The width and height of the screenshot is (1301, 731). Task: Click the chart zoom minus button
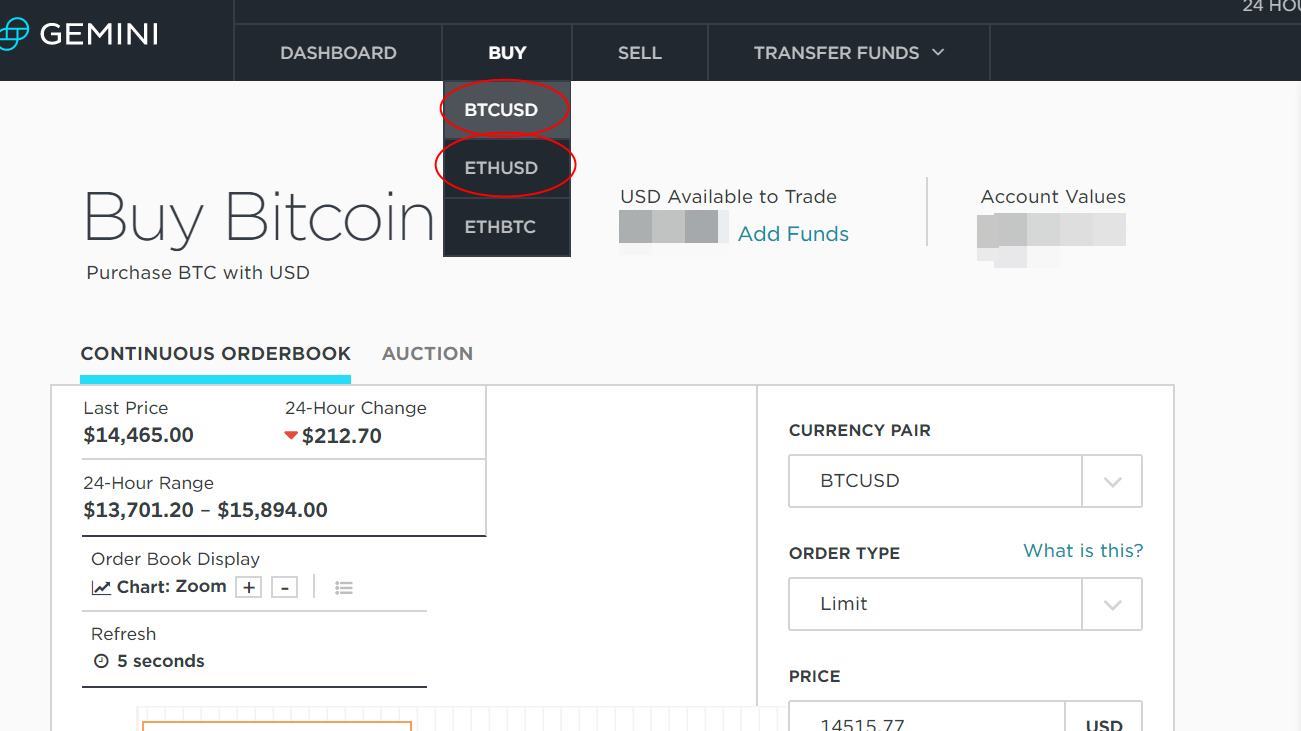[x=284, y=587]
